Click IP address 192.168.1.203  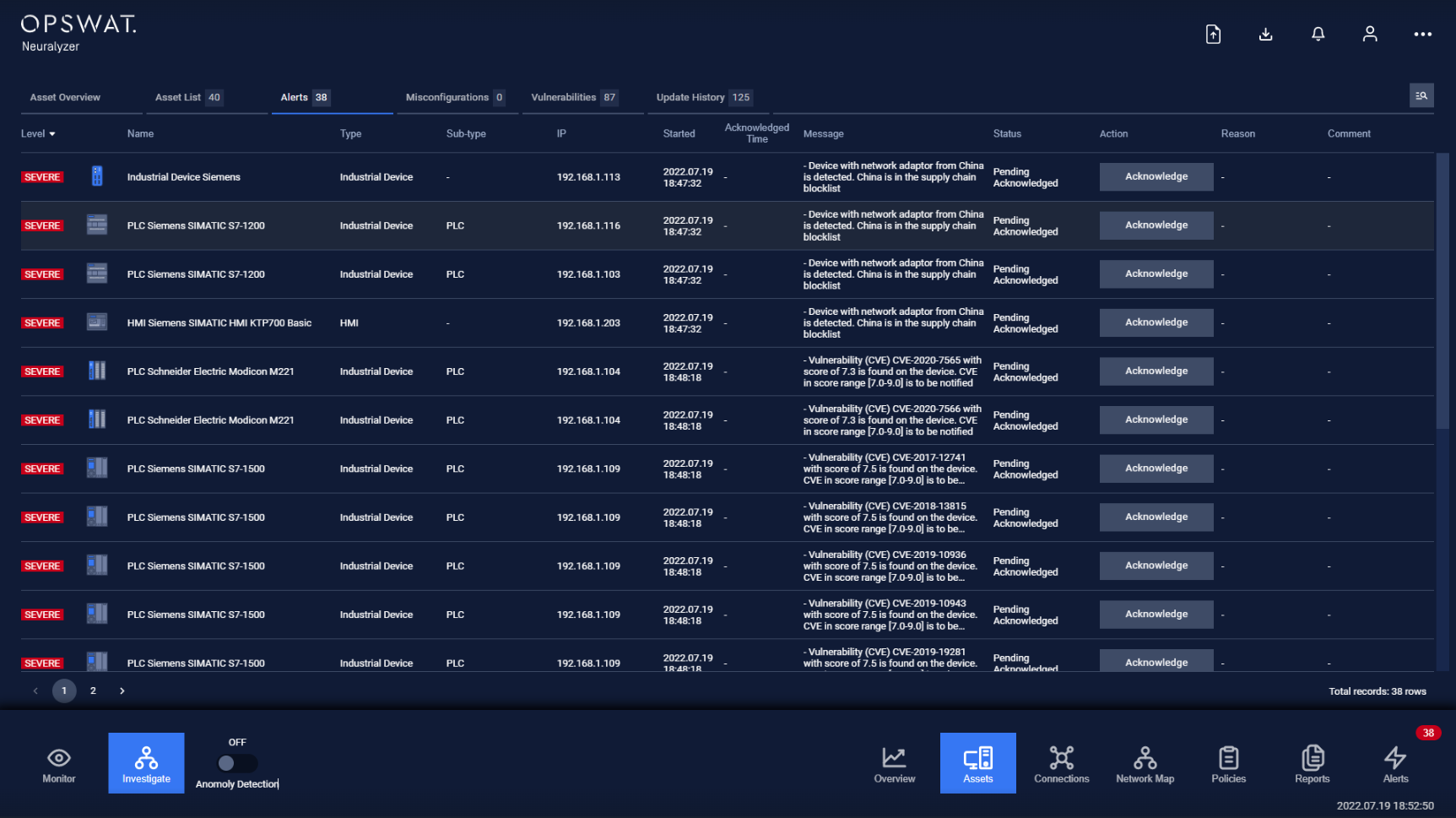pyautogui.click(x=588, y=322)
